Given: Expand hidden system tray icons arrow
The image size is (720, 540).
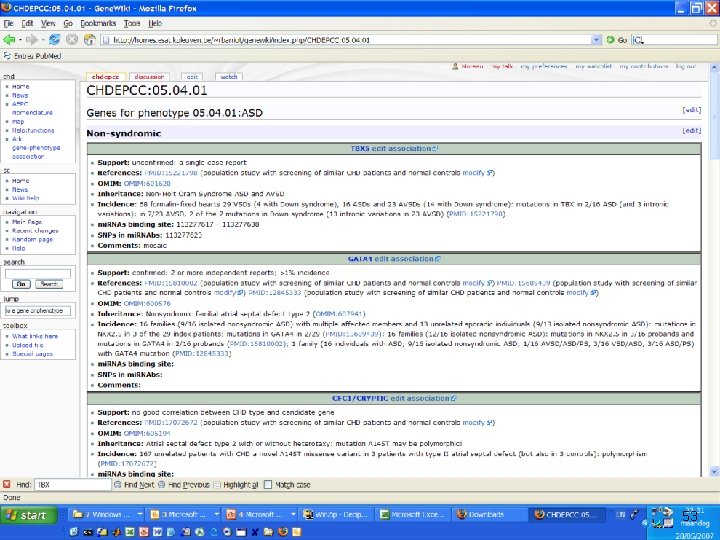Looking at the screenshot, I should coord(645,523).
